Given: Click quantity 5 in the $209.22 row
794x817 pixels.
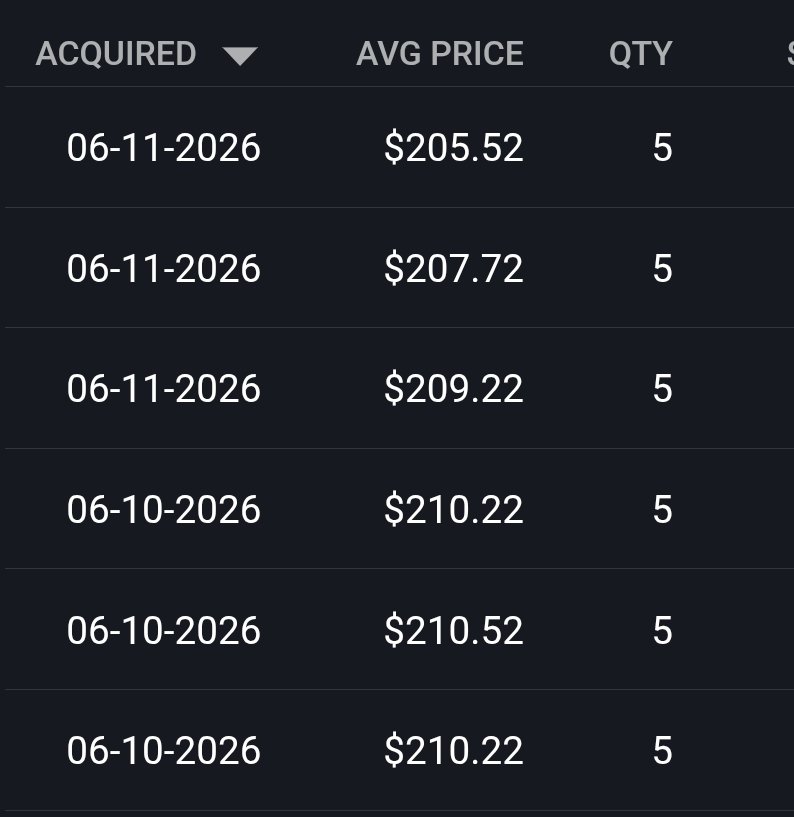Looking at the screenshot, I should point(662,389).
